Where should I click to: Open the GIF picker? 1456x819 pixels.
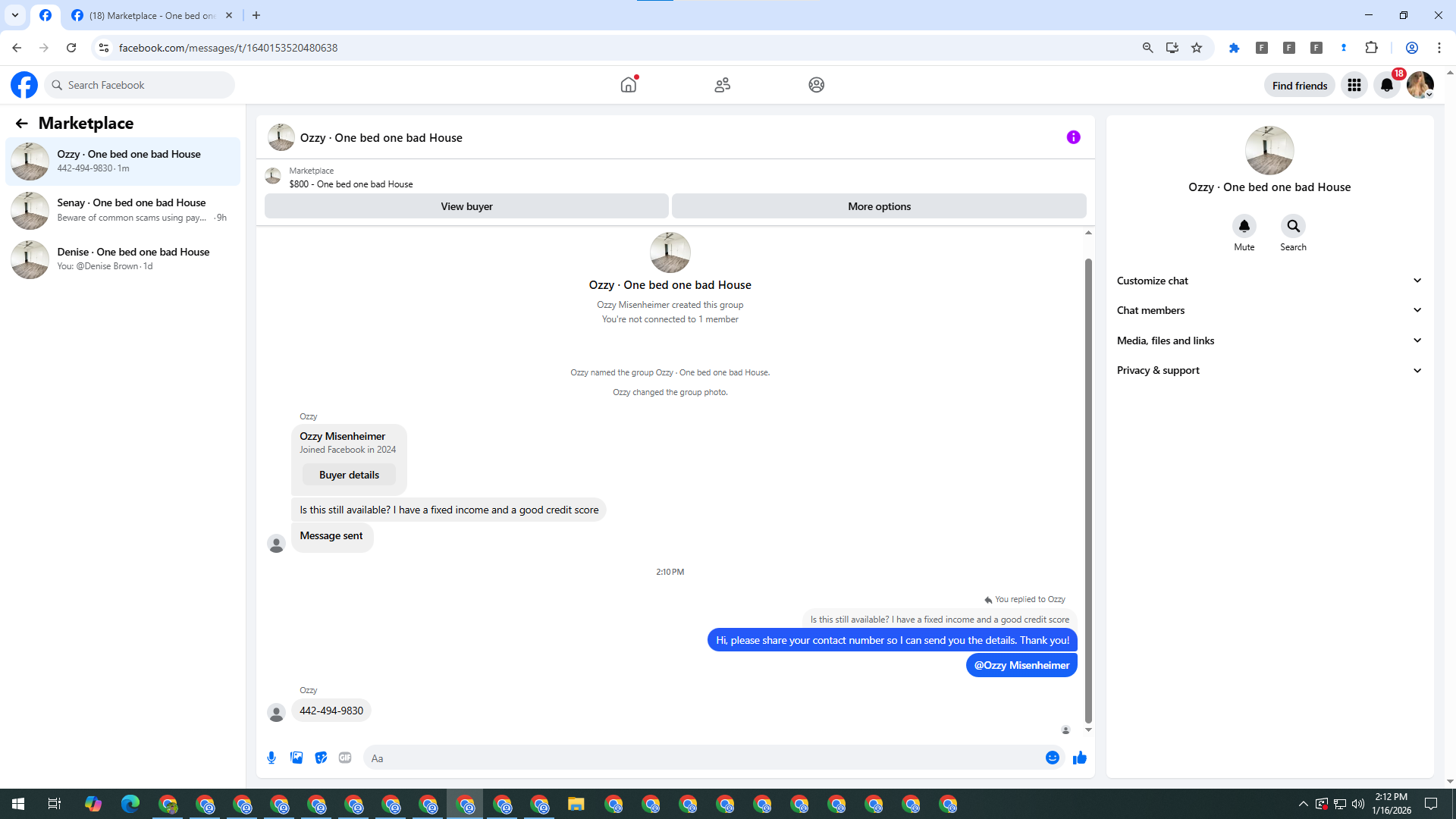345,758
